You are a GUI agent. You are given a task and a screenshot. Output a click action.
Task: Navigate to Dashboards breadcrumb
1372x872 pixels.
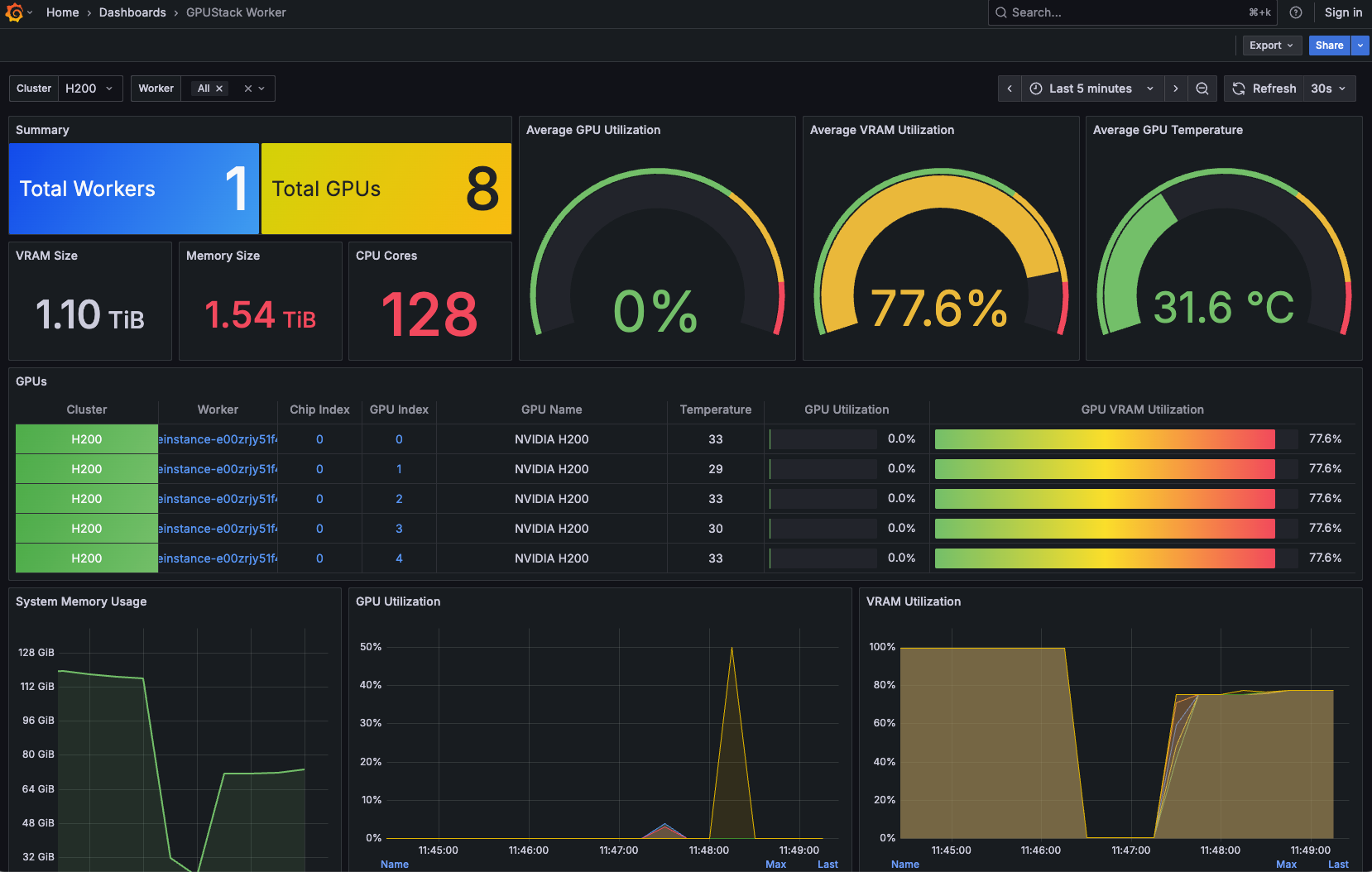click(132, 12)
